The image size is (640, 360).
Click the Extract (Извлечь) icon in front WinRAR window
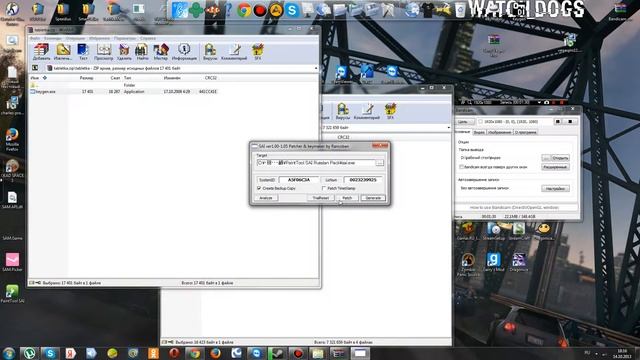coord(63,52)
